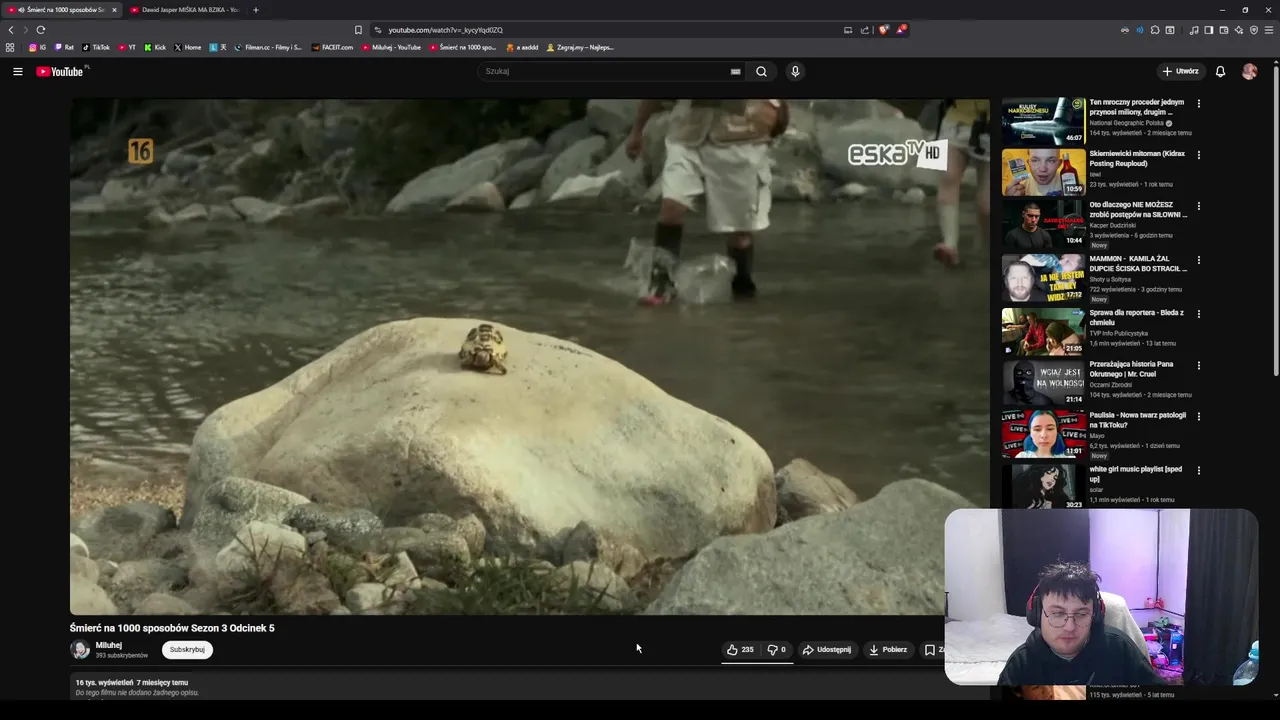Open the TikTok bookmark

pos(96,47)
